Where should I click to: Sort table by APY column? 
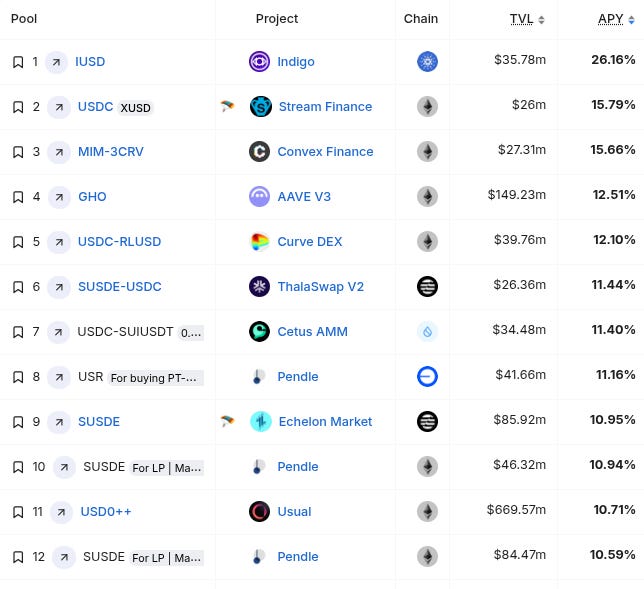tap(616, 19)
